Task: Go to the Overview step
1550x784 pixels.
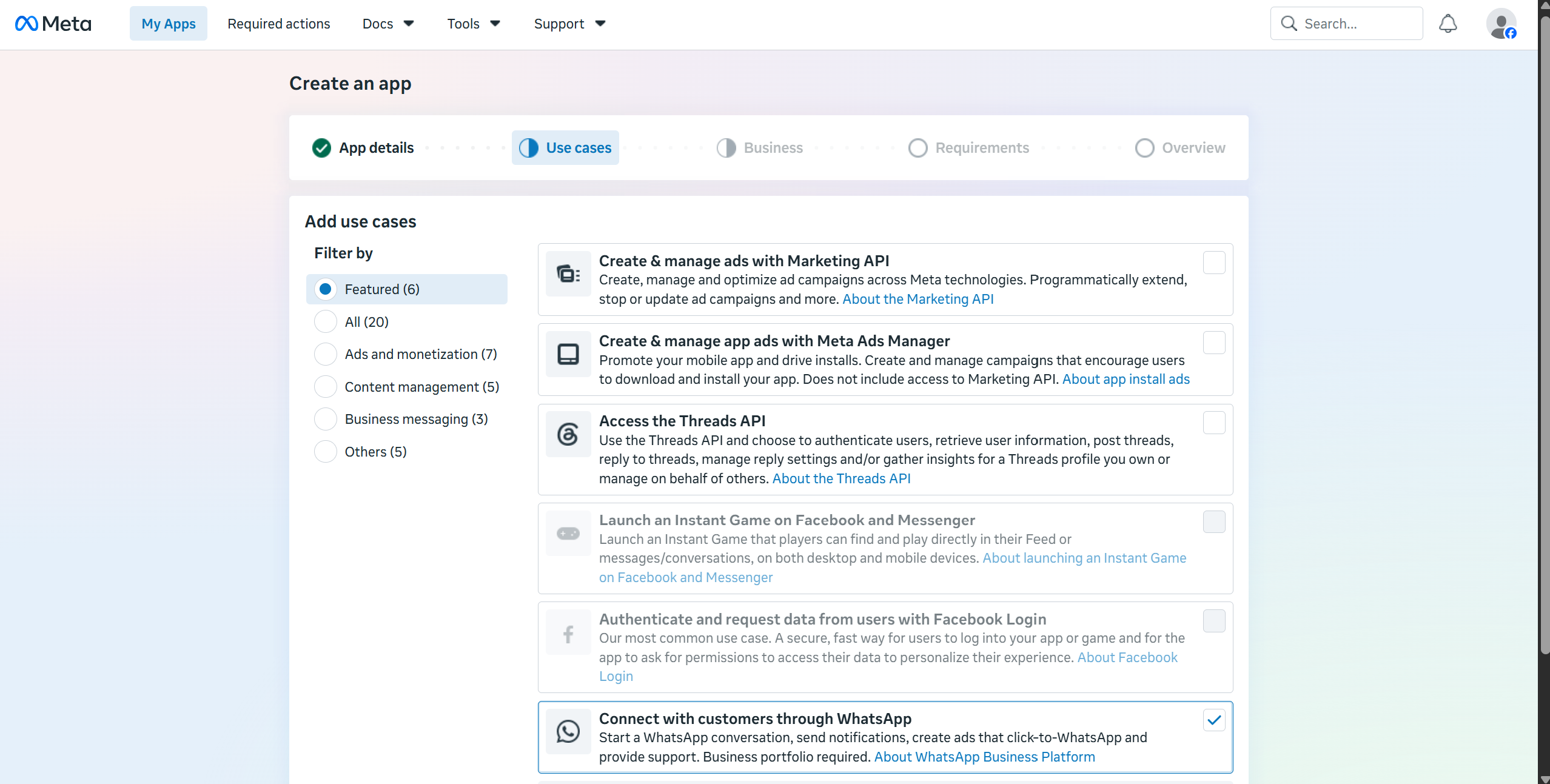Action: tap(1180, 148)
